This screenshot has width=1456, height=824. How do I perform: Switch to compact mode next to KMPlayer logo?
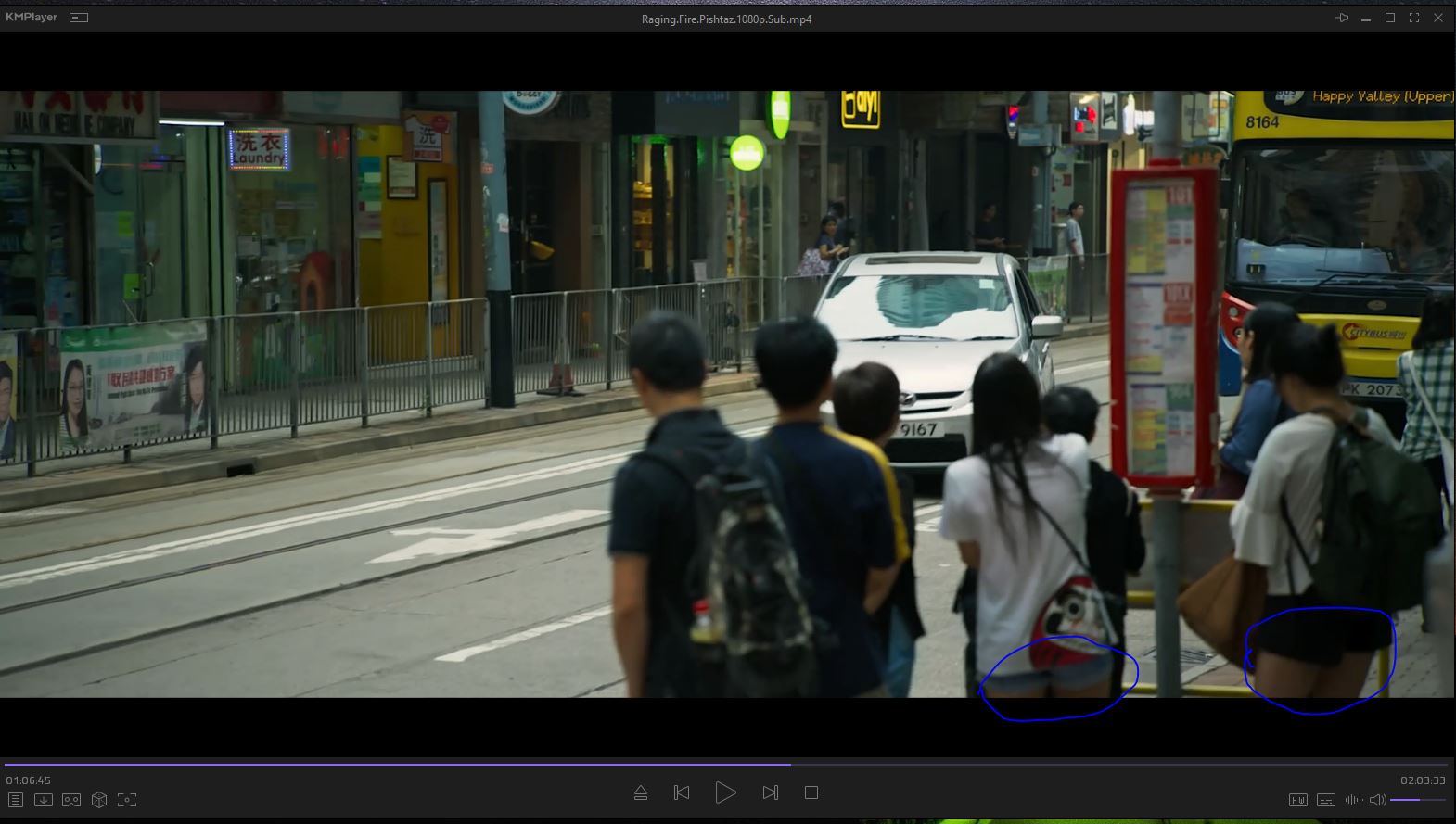pyautogui.click(x=79, y=18)
